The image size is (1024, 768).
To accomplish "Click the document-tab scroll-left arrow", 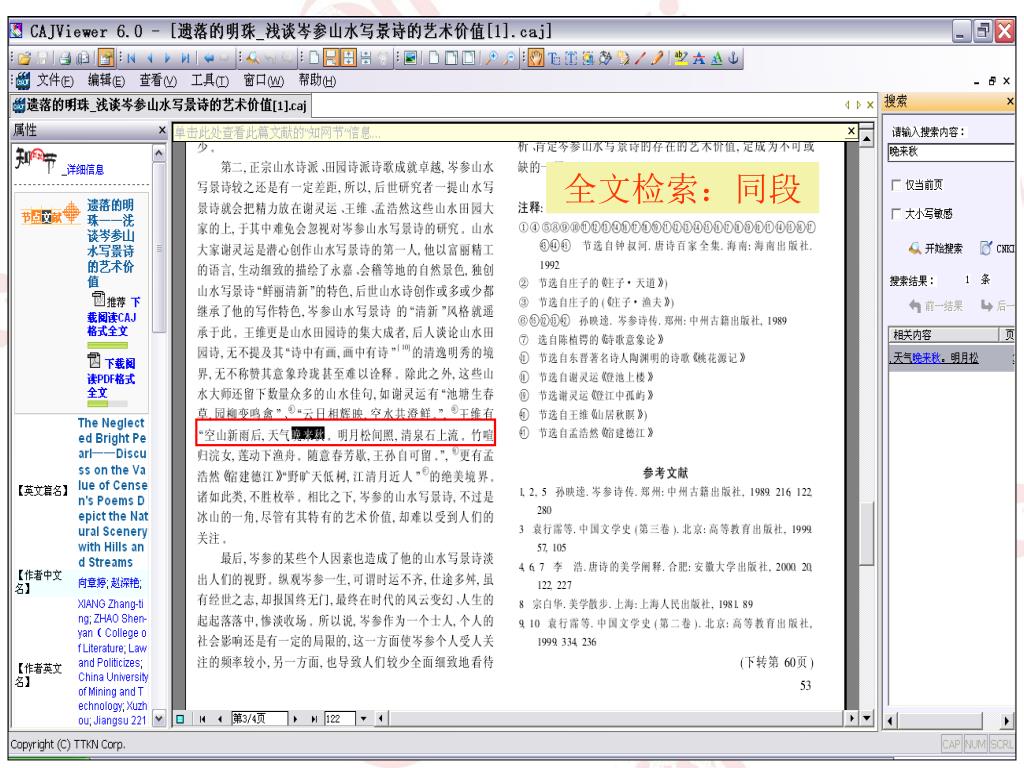I will (x=847, y=104).
